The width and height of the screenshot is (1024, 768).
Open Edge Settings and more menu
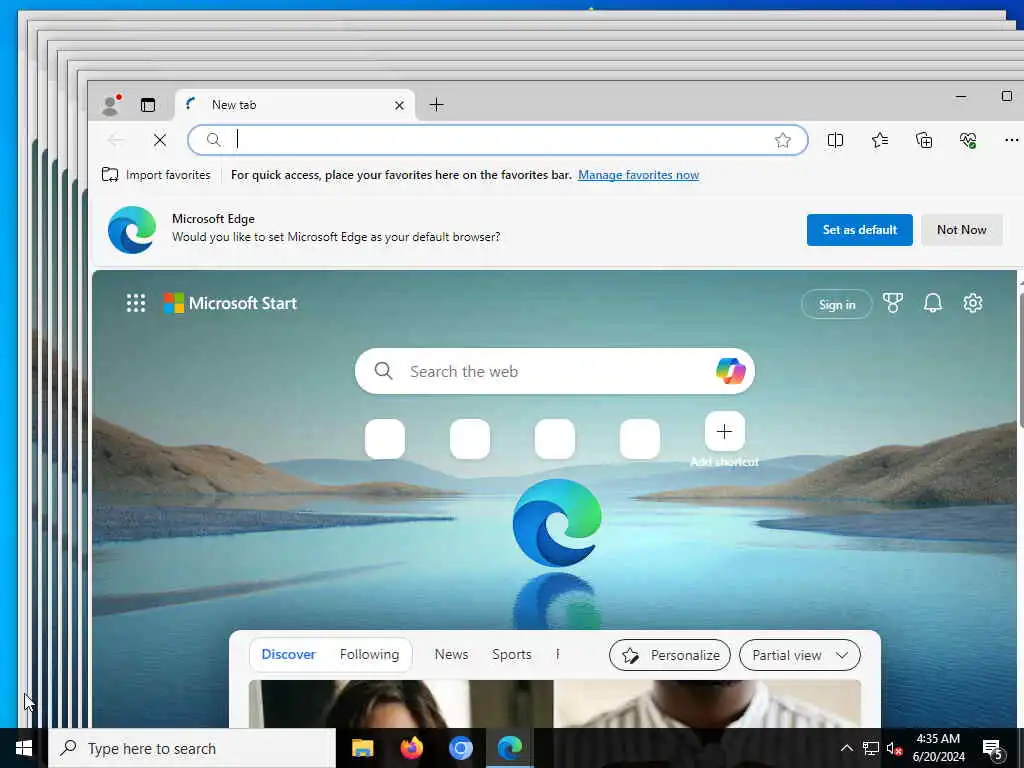coord(1011,140)
